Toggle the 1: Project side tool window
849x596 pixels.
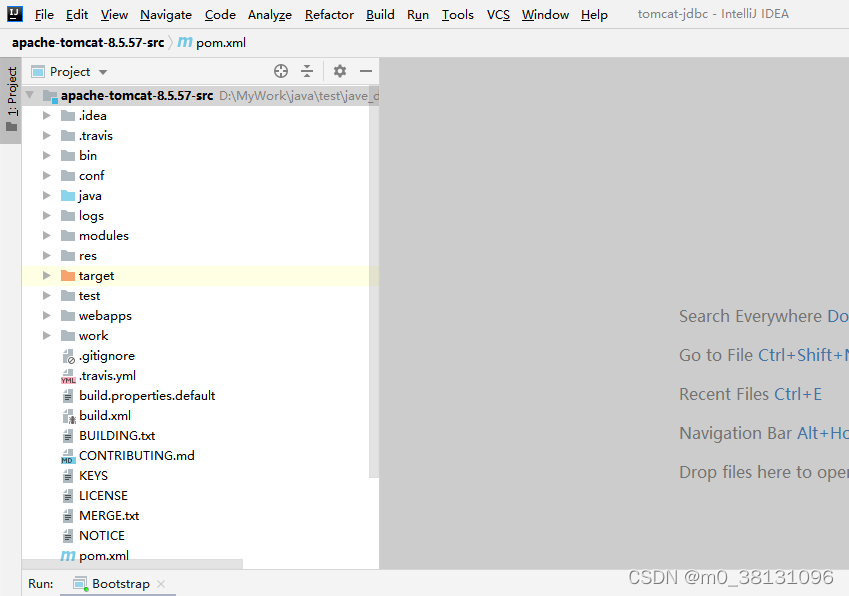tap(11, 100)
